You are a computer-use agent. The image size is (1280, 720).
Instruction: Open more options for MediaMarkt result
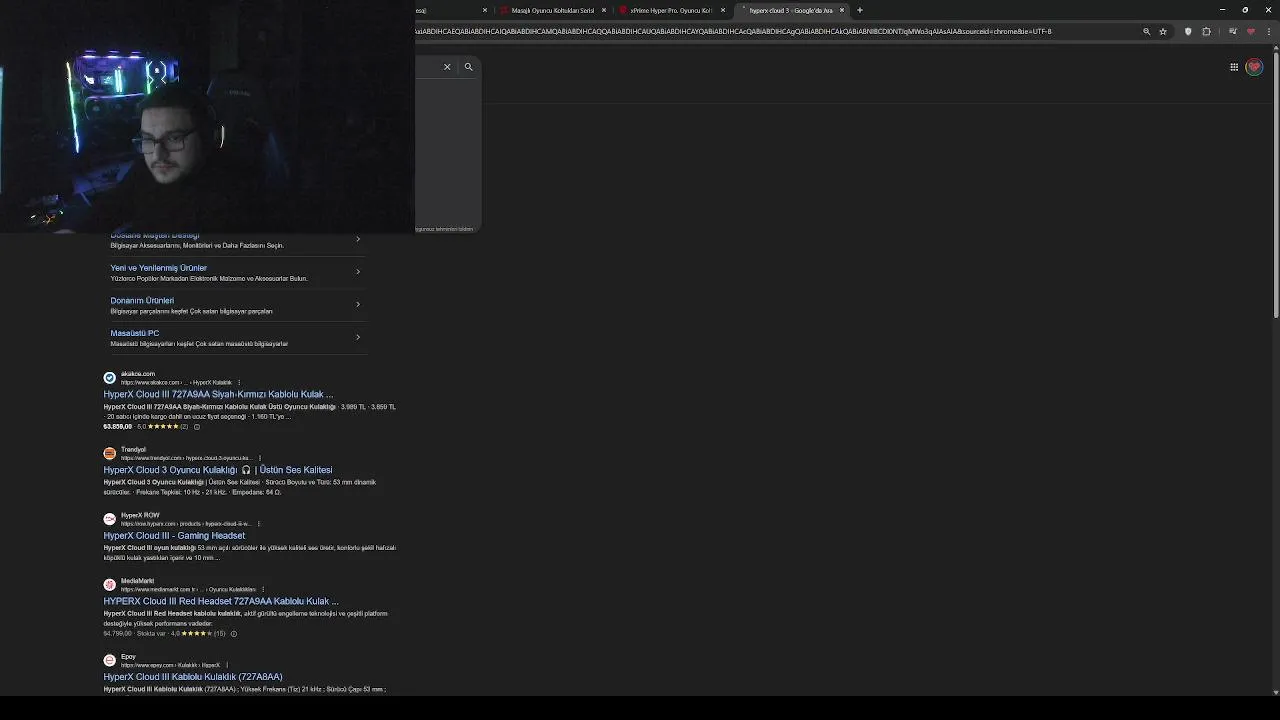point(263,589)
